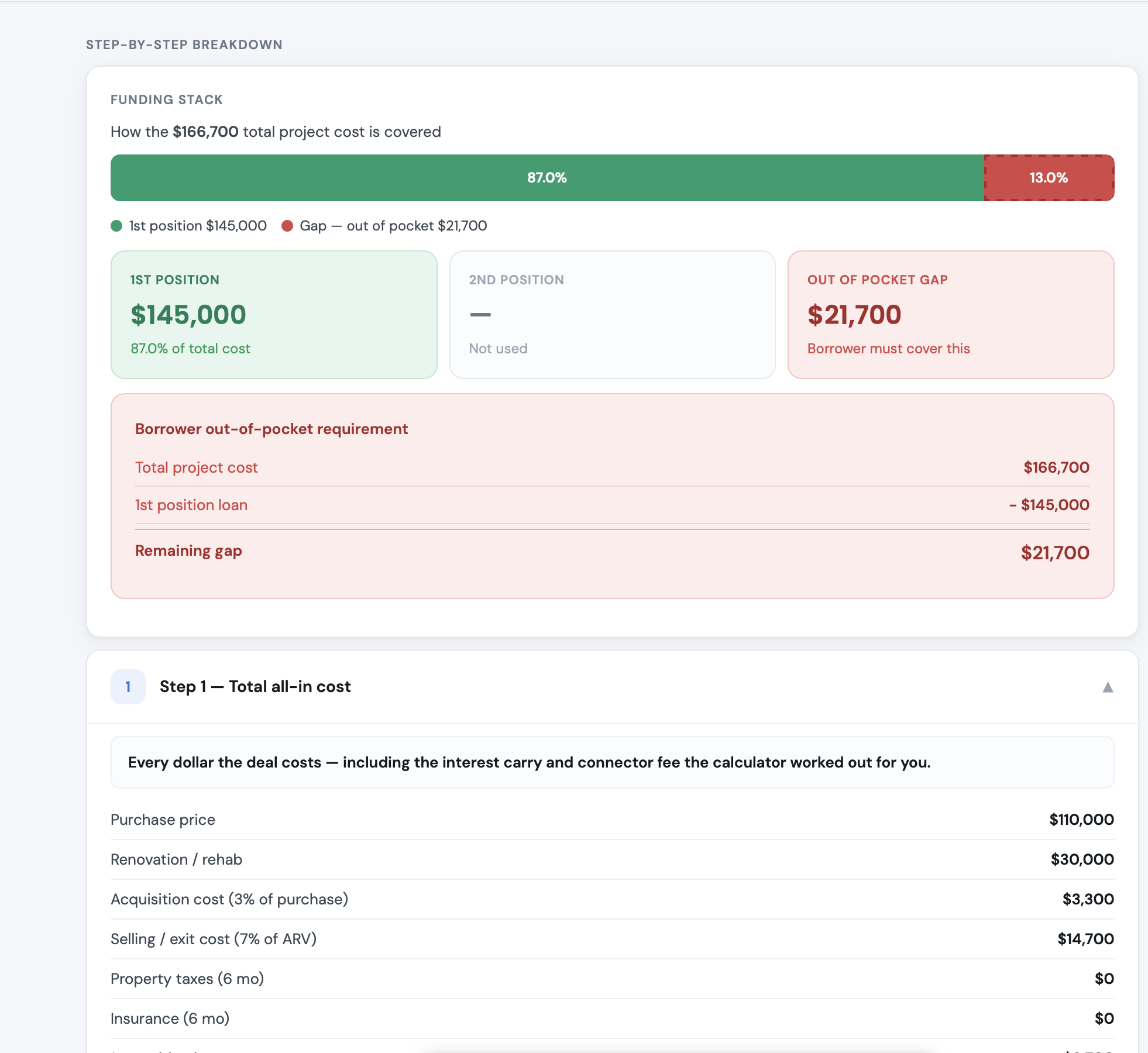Click Property taxes (6 mo) label
1148x1053 pixels.
(x=187, y=979)
